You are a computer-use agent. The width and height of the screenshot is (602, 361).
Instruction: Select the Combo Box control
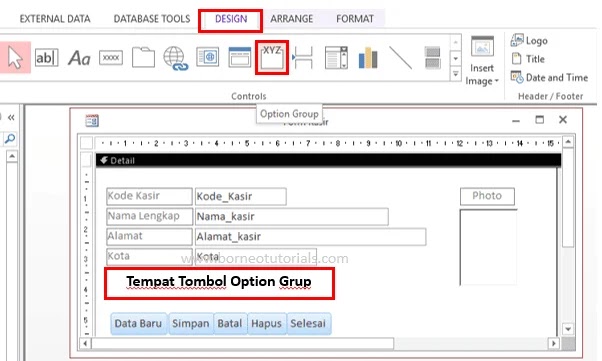pyautogui.click(x=336, y=58)
